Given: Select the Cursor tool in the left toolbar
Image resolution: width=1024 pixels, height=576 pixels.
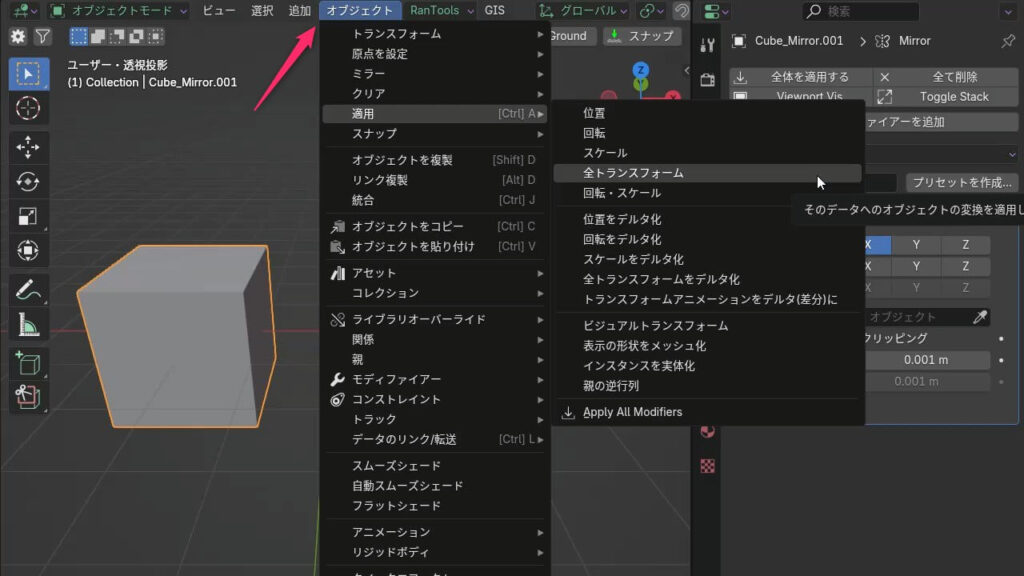Looking at the screenshot, I should [28, 107].
